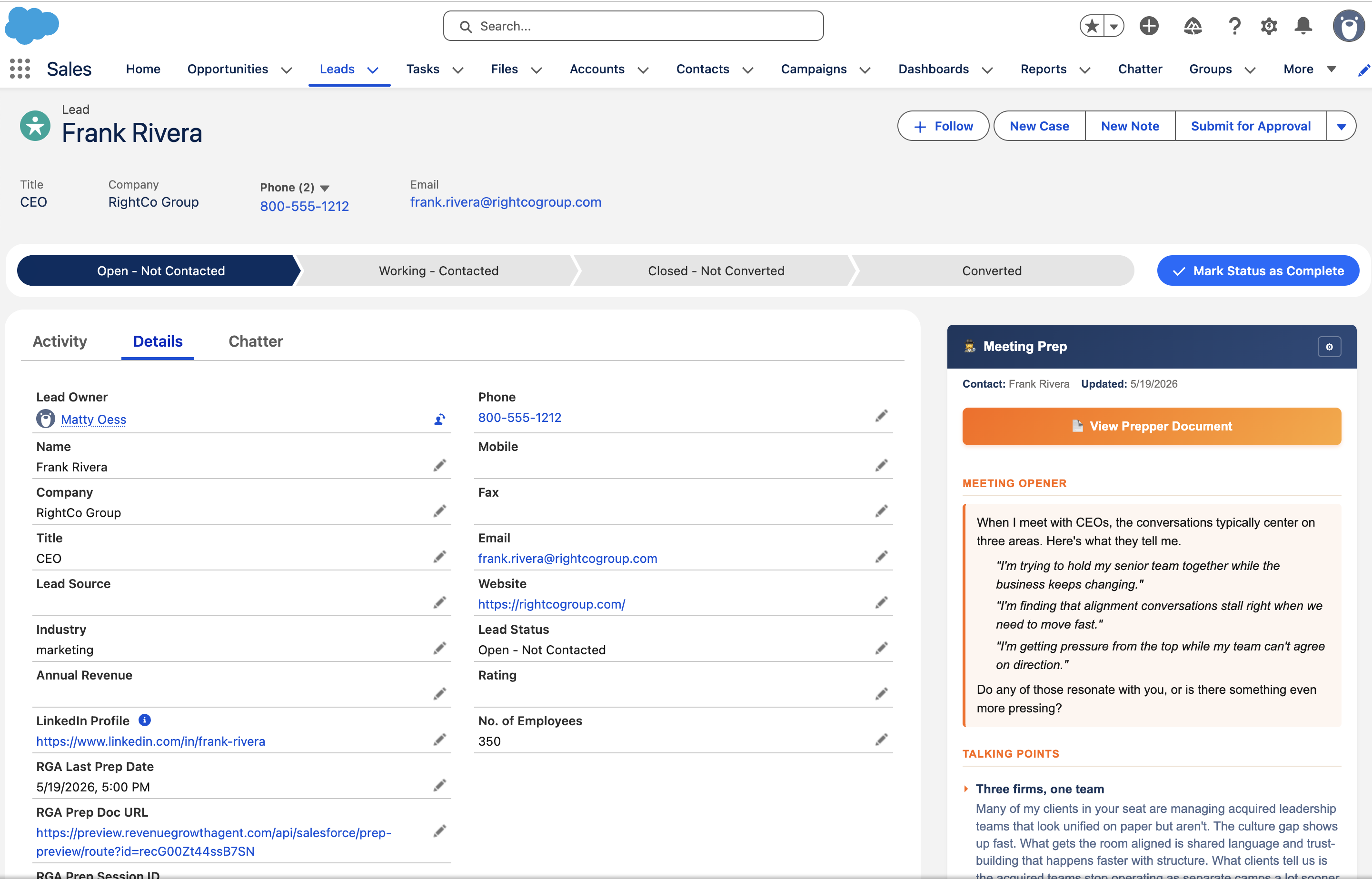
Task: Click the Lead record icon beside Frank Rivera
Action: coord(35,126)
